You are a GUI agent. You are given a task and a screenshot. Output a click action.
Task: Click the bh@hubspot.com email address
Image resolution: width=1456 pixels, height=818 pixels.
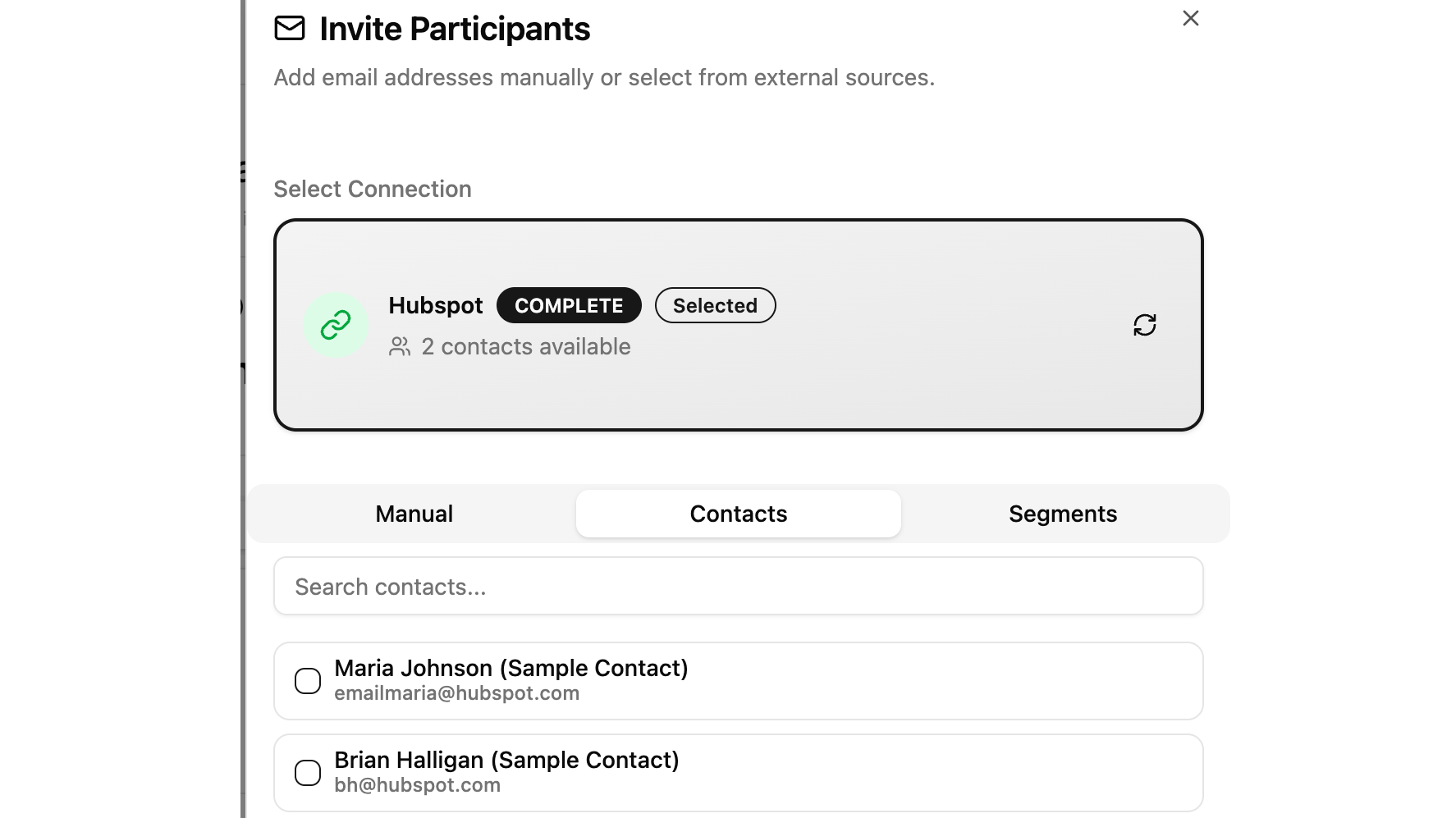(417, 785)
